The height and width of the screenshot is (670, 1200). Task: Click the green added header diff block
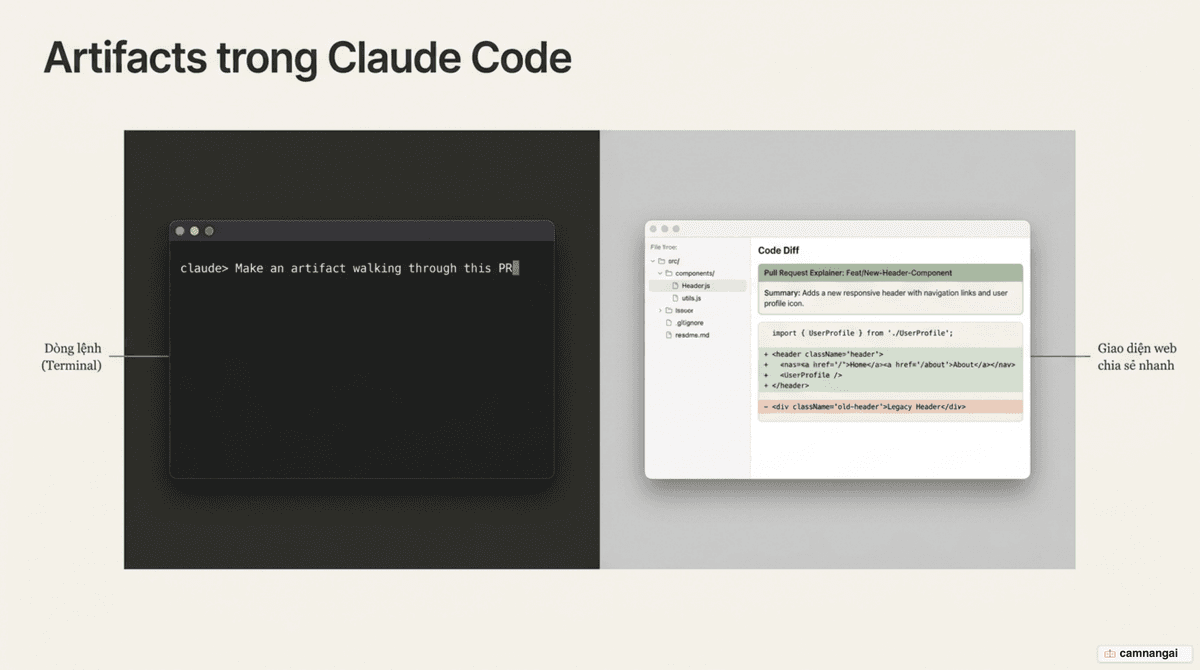890,370
